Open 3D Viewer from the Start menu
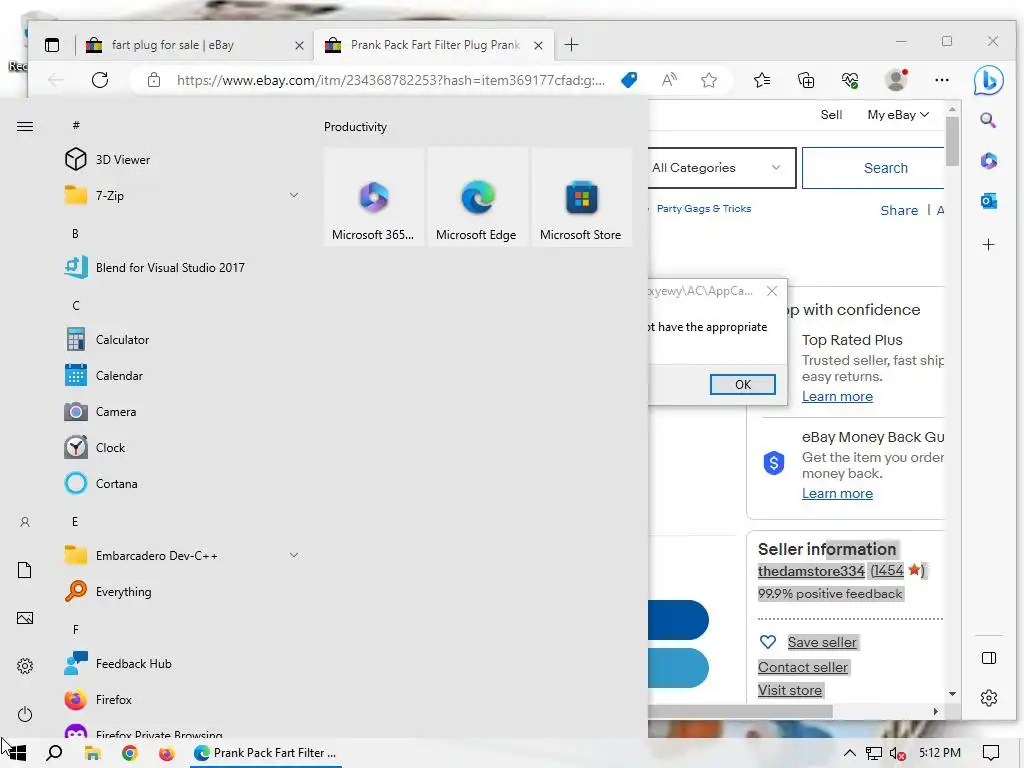This screenshot has width=1024, height=768. [183, 159]
